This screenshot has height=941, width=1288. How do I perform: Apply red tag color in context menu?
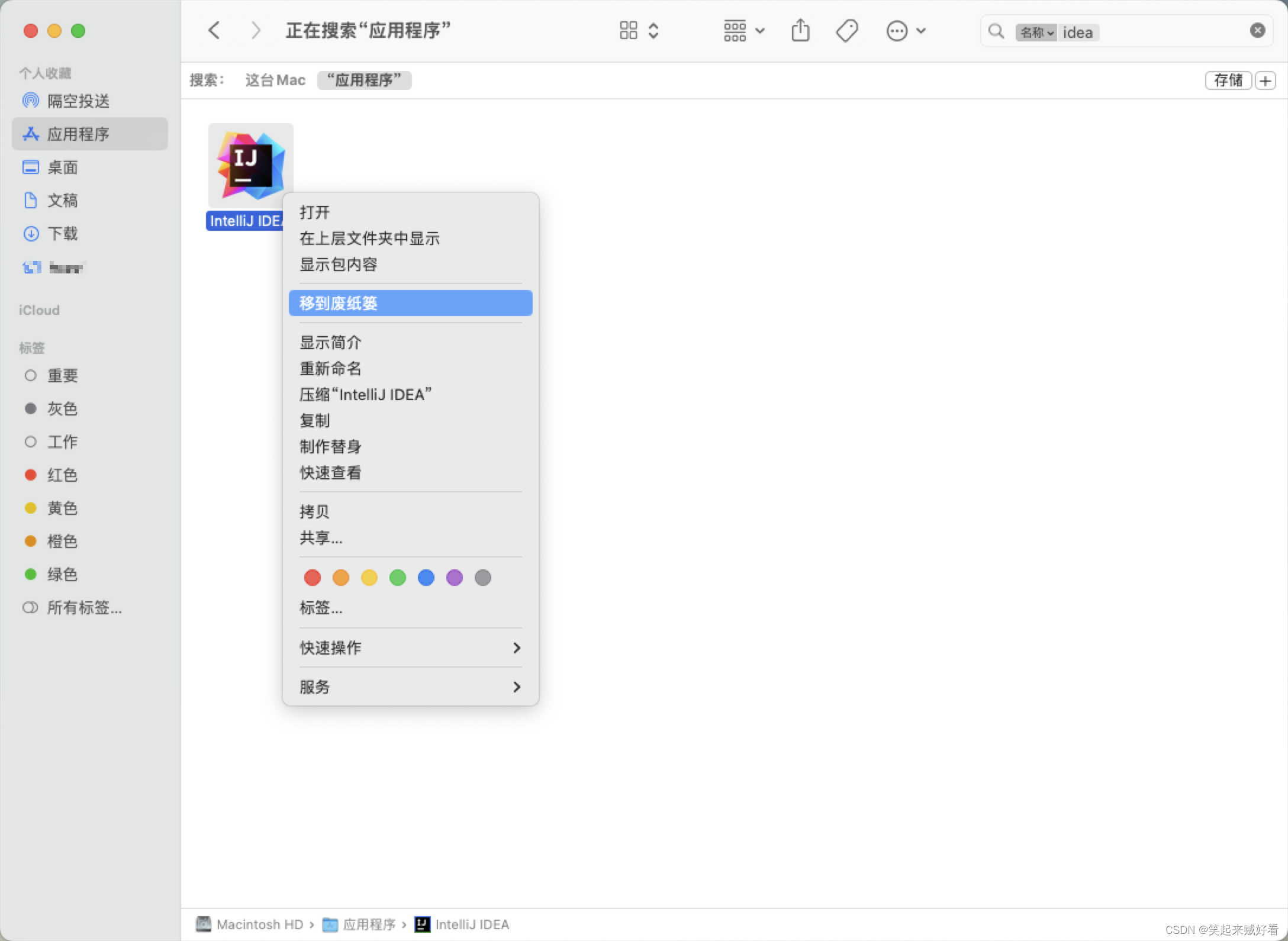pos(313,578)
